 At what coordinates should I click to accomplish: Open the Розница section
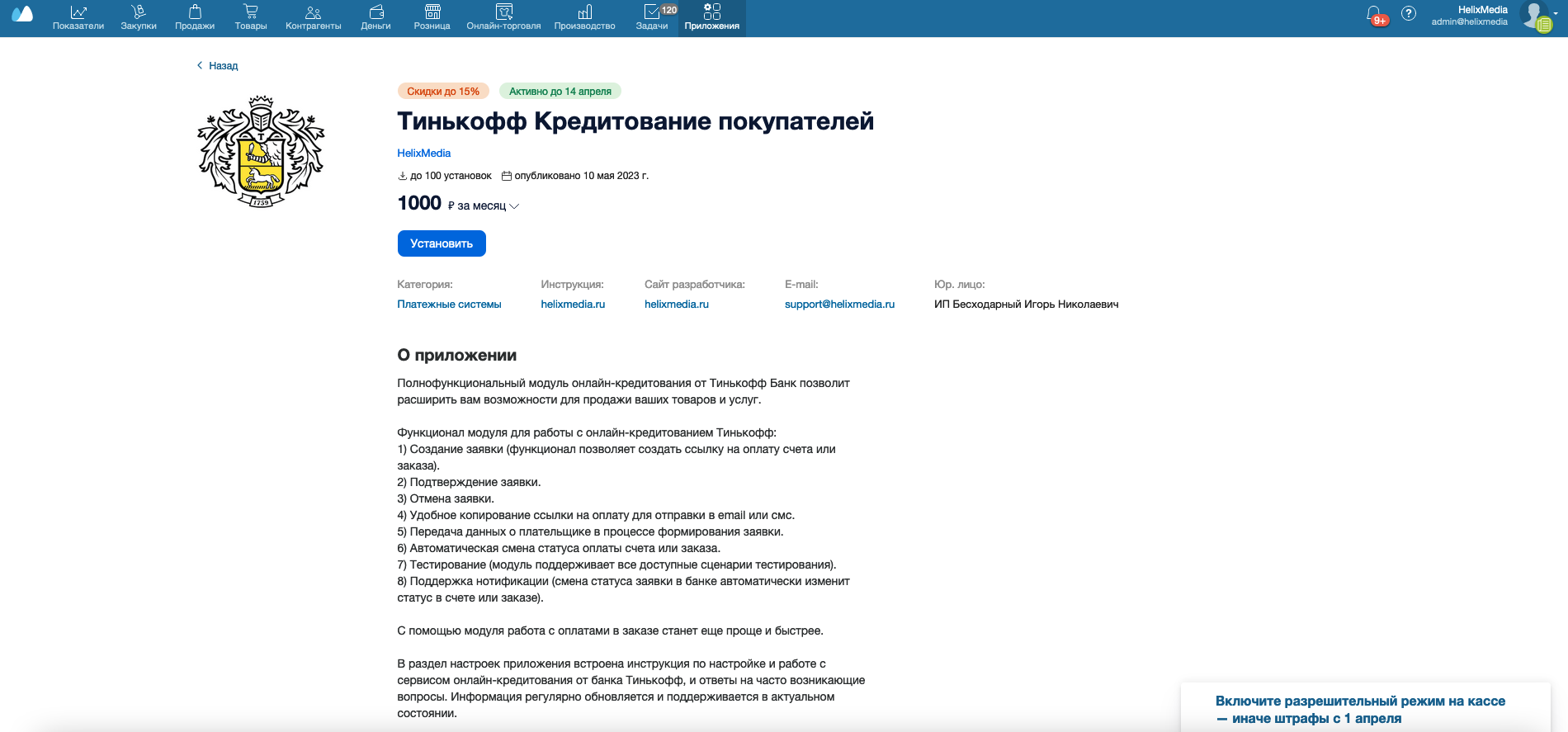pyautogui.click(x=432, y=18)
